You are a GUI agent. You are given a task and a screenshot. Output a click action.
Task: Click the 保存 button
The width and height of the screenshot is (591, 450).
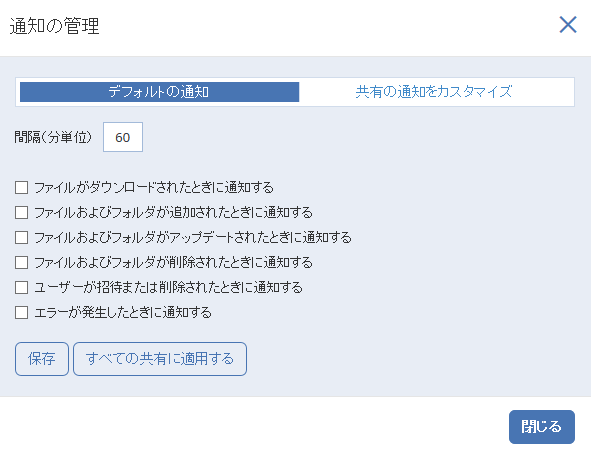point(42,359)
